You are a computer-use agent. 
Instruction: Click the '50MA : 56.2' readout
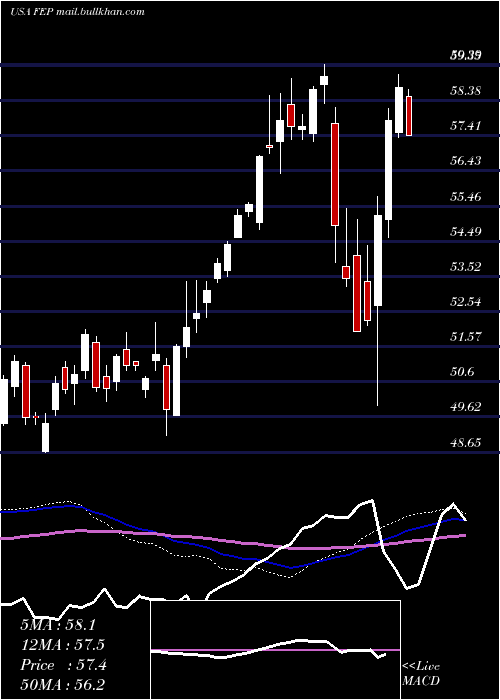62,685
